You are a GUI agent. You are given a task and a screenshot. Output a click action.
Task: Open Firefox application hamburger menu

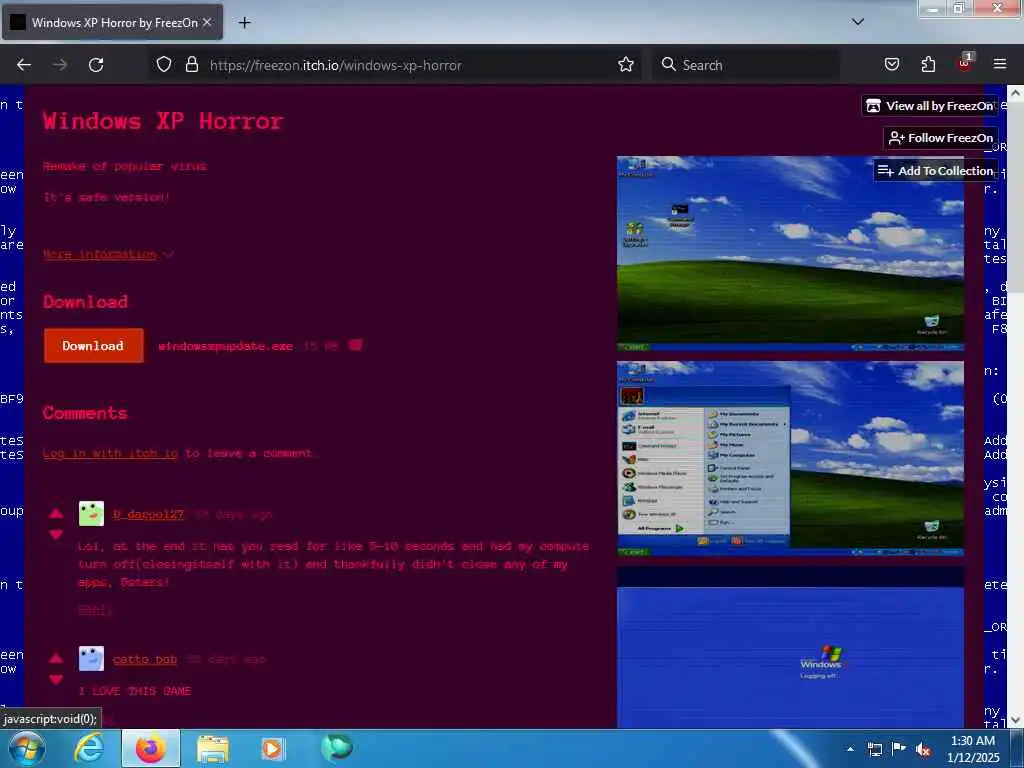click(1000, 64)
